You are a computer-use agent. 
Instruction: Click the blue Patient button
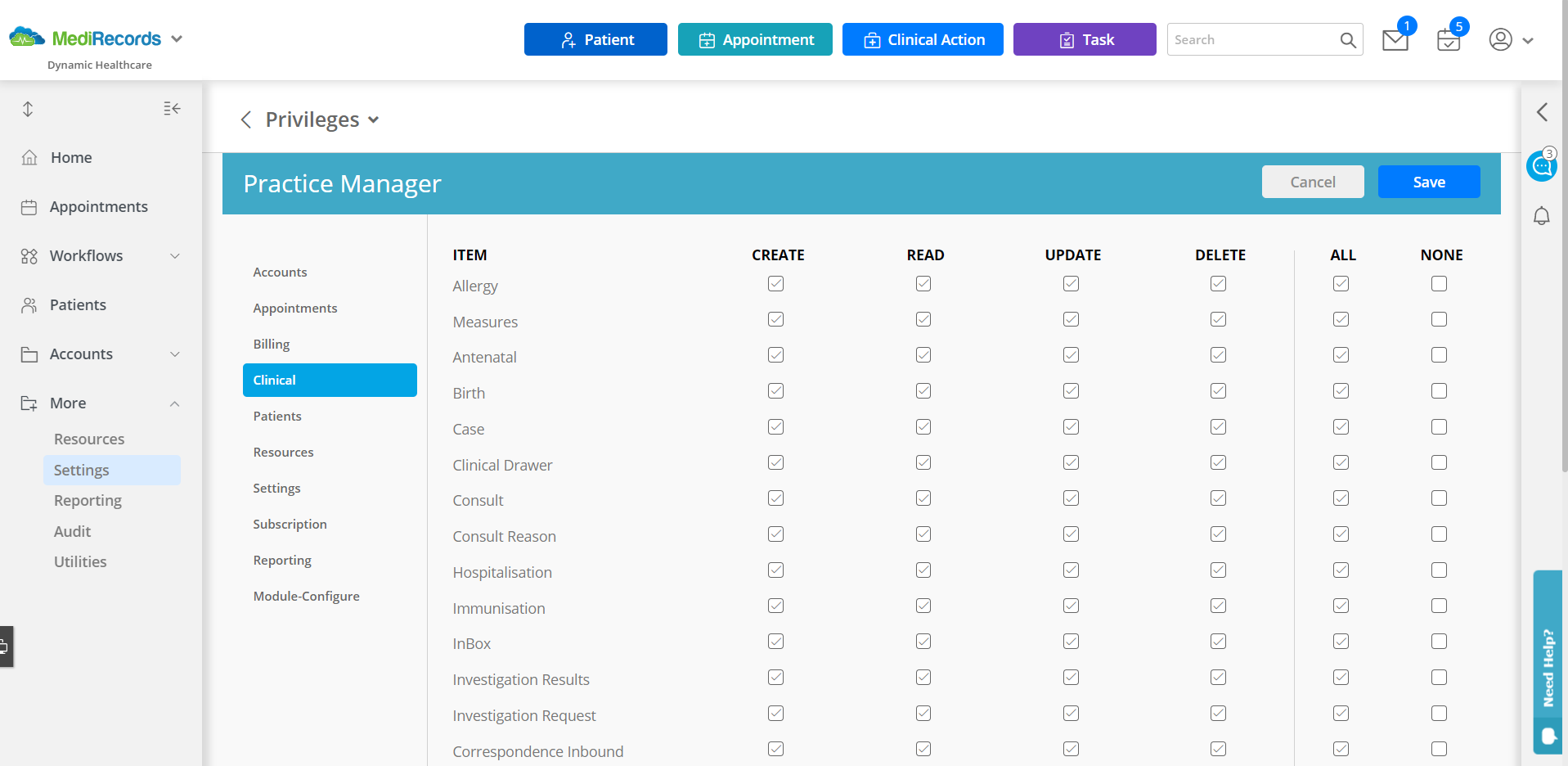(x=595, y=39)
